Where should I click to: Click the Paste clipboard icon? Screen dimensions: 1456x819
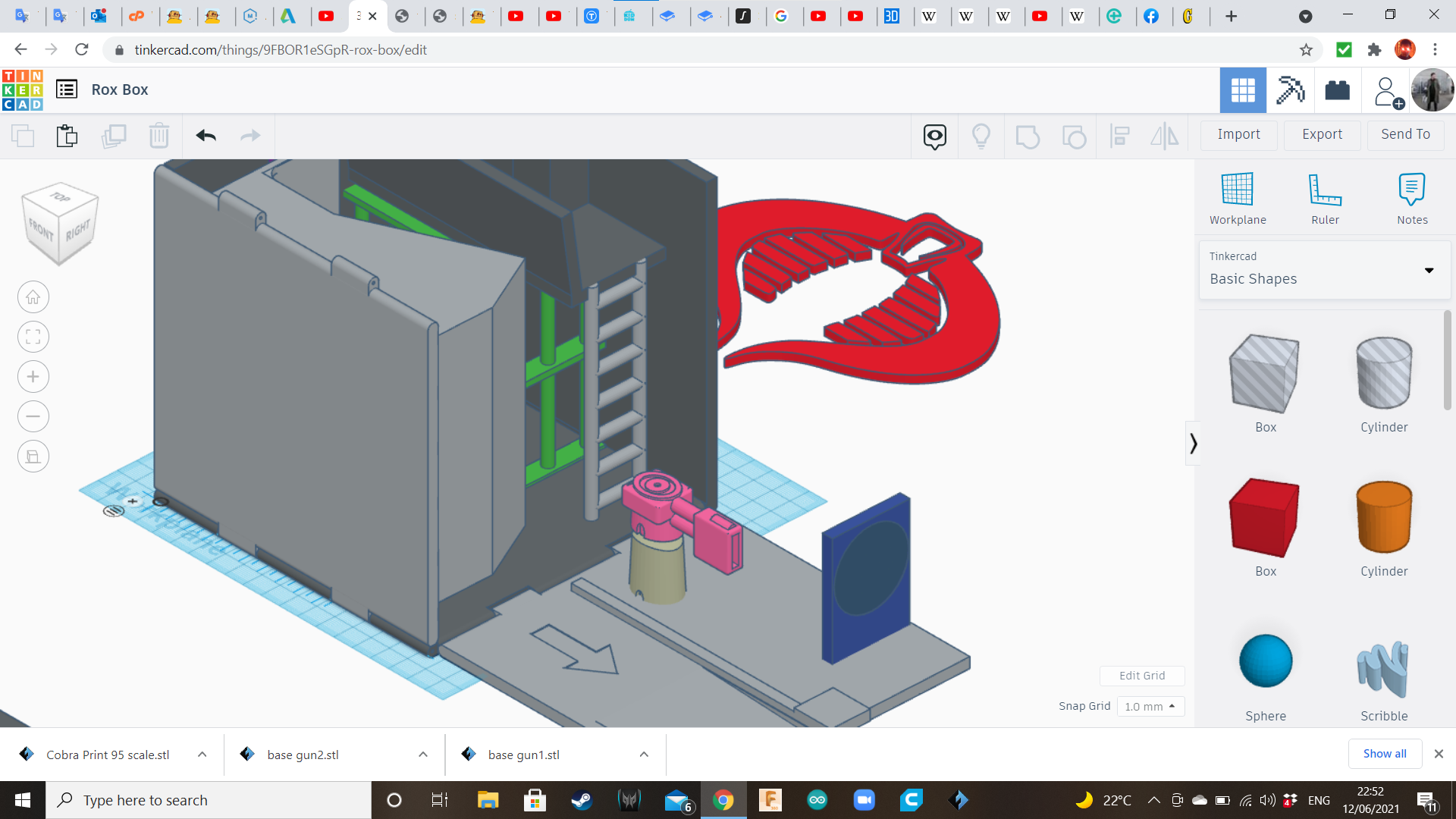point(67,136)
